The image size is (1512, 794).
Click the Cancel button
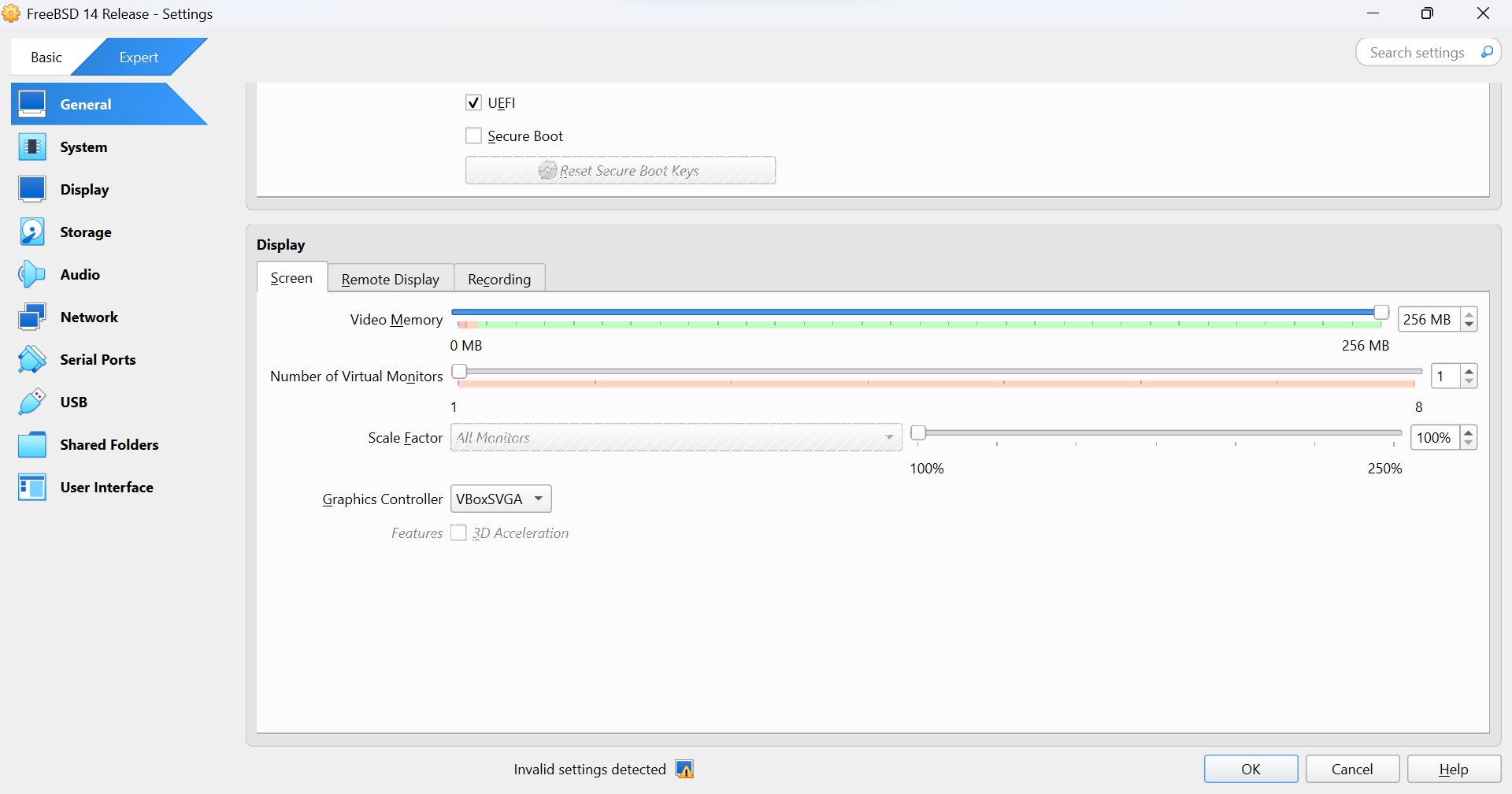pyautogui.click(x=1352, y=770)
